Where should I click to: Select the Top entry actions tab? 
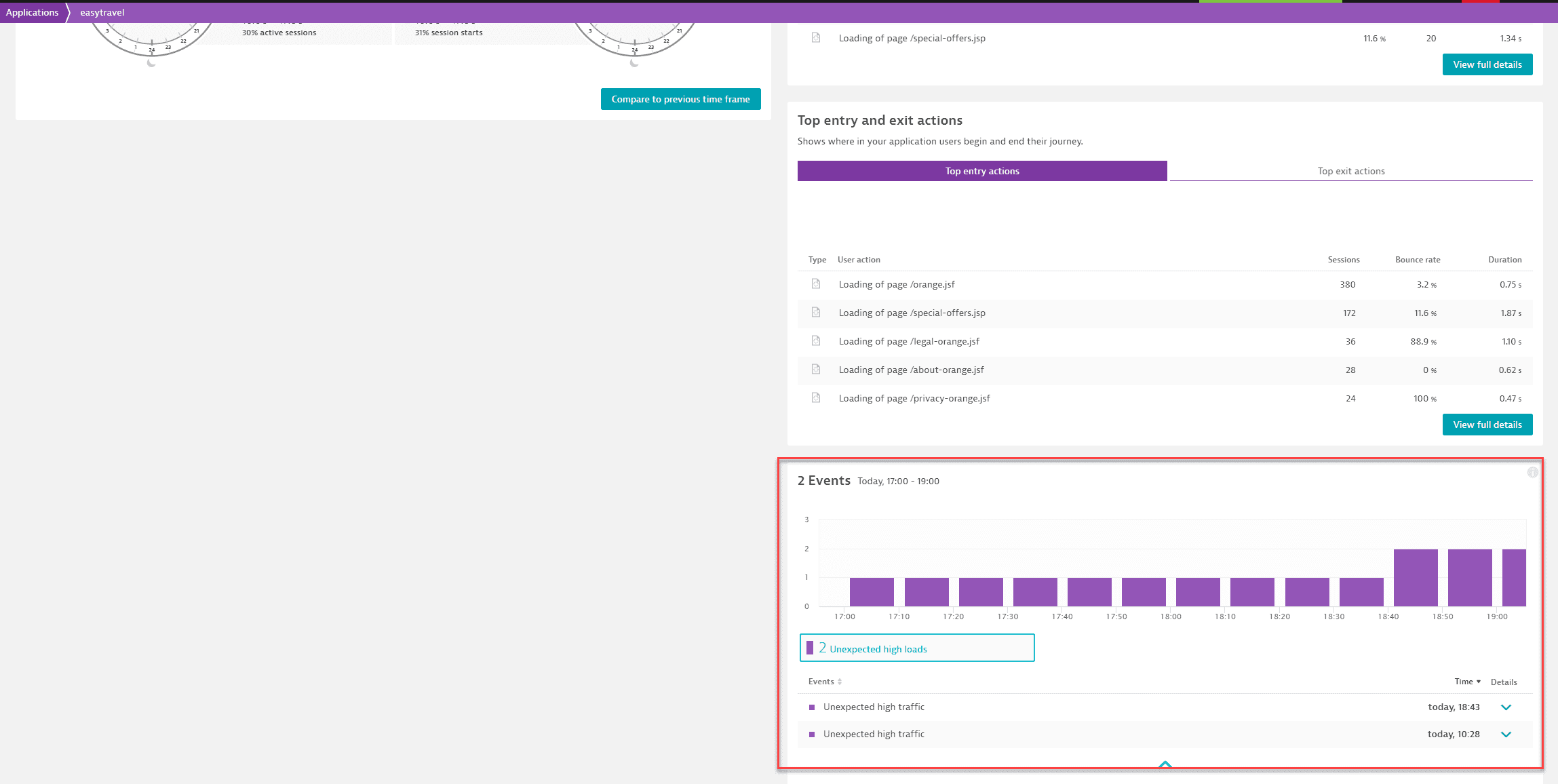[x=982, y=170]
